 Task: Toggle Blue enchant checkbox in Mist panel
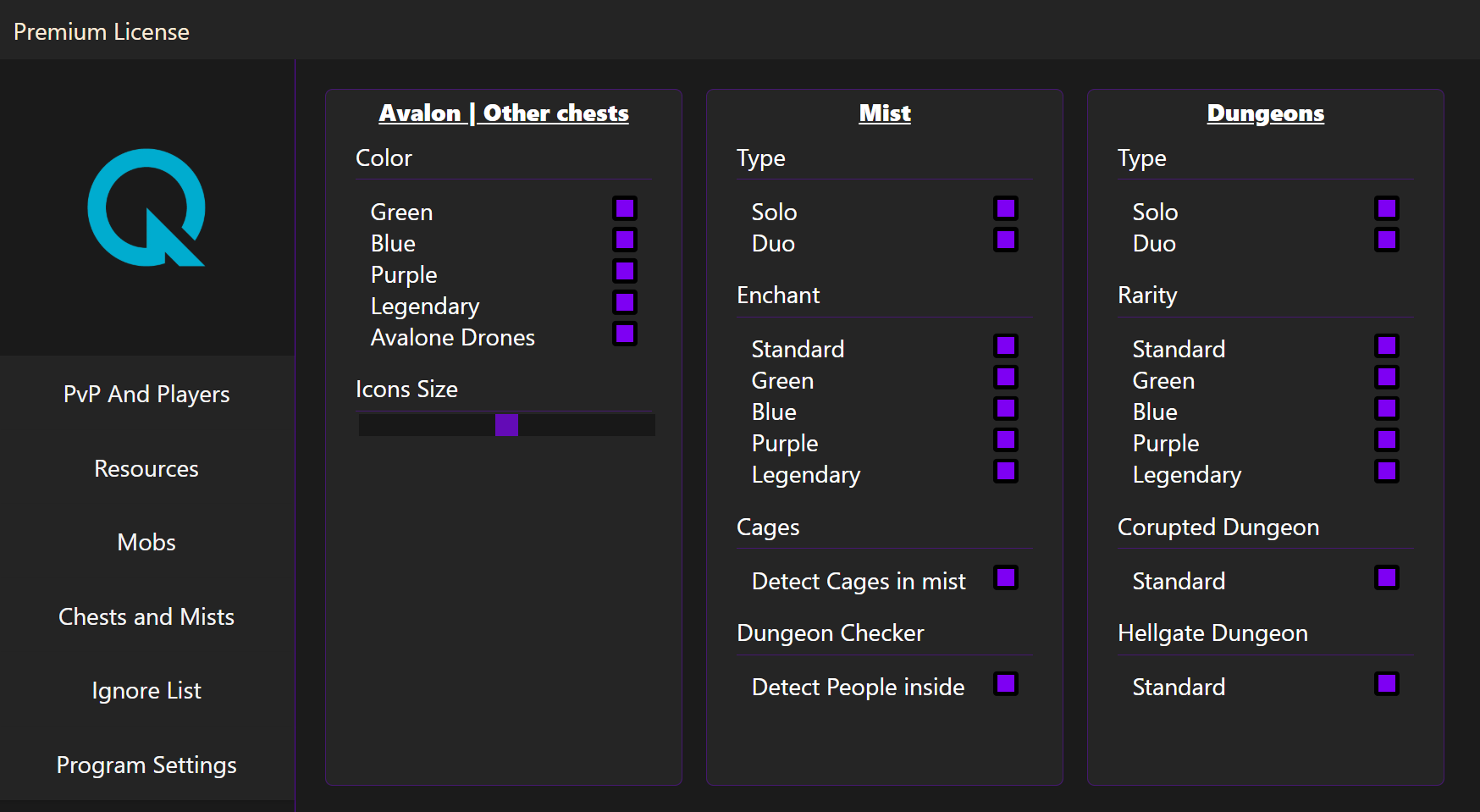[1006, 408]
